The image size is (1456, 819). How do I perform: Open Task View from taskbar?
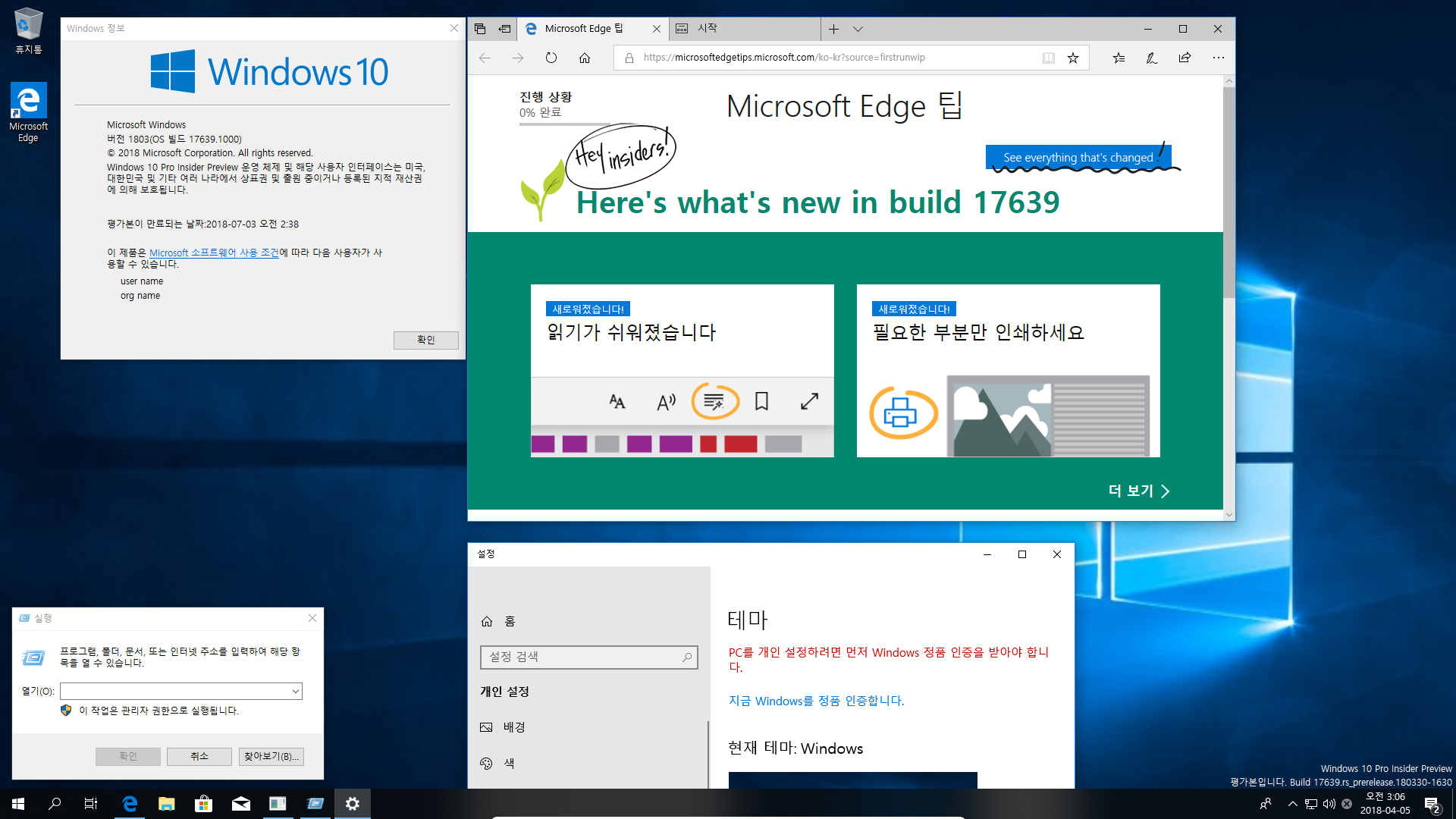(90, 803)
